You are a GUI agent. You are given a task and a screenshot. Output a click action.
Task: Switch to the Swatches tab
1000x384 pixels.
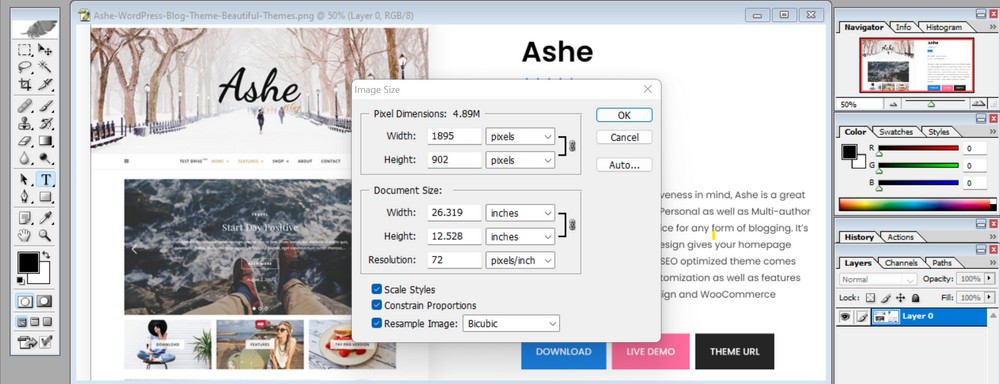895,132
